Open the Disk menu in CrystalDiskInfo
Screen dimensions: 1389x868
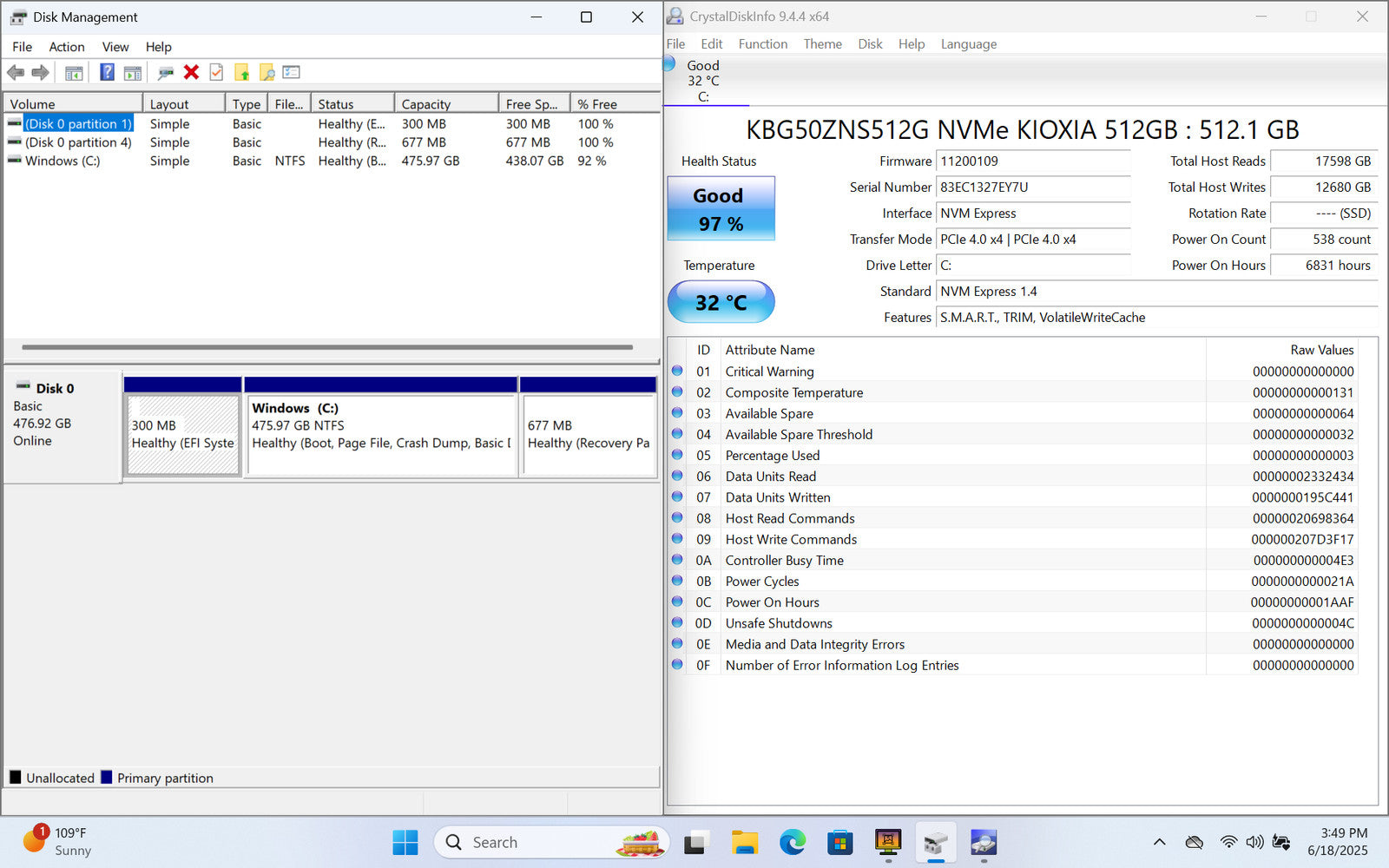tap(870, 44)
